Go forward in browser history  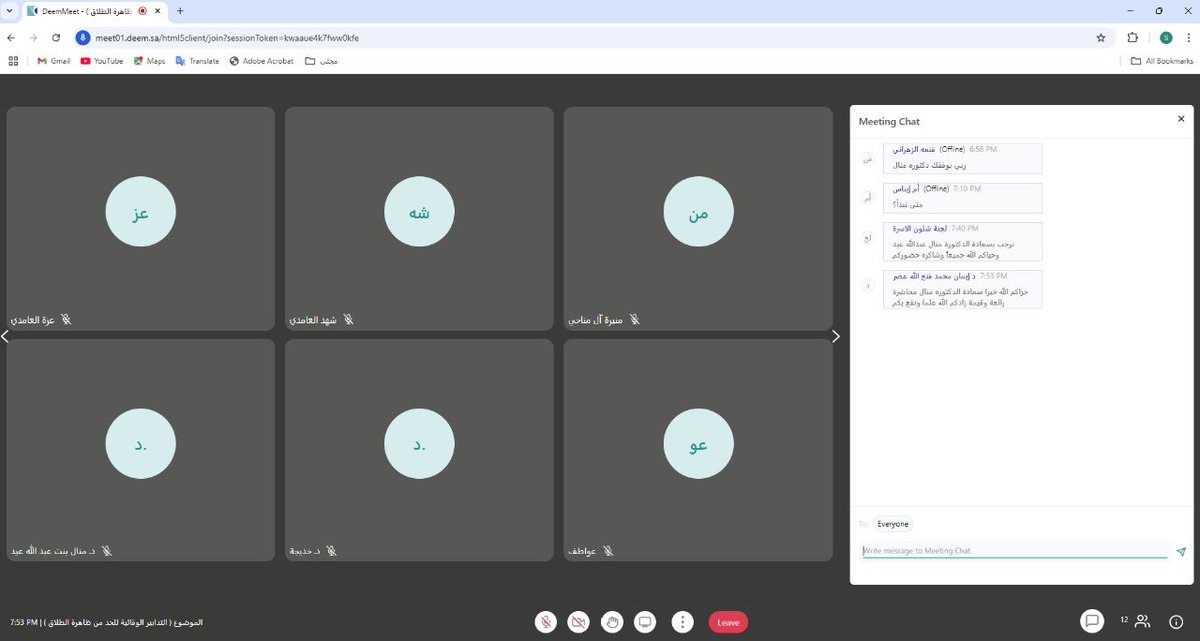(x=33, y=37)
